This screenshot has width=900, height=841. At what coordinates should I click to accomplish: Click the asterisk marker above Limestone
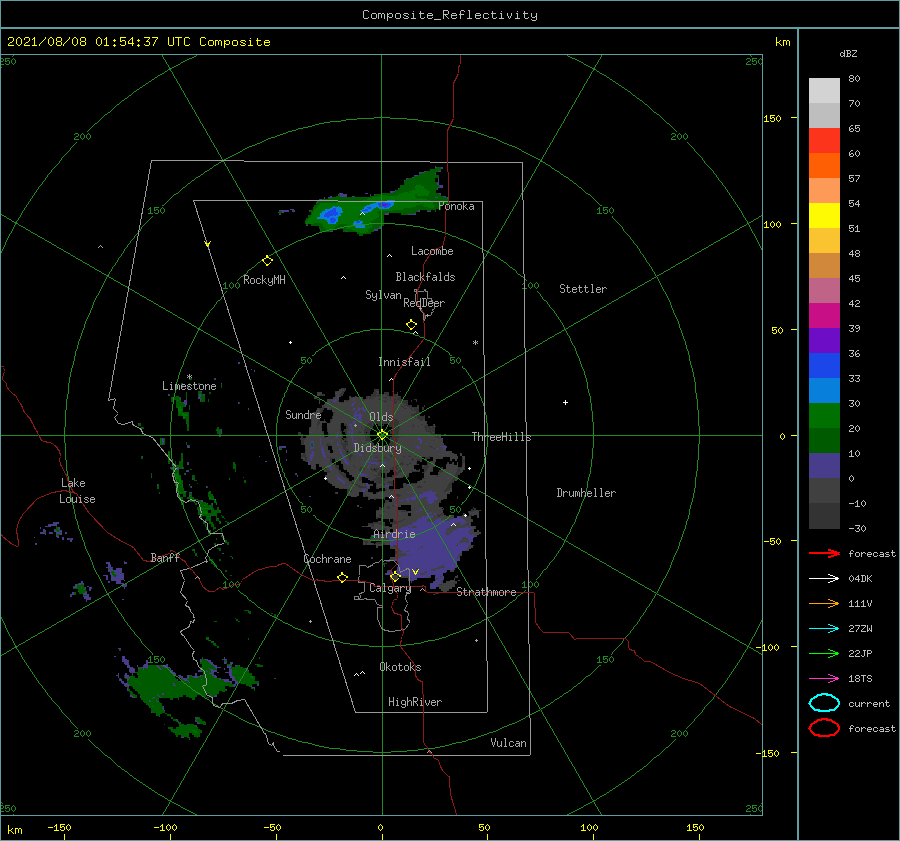point(189,377)
